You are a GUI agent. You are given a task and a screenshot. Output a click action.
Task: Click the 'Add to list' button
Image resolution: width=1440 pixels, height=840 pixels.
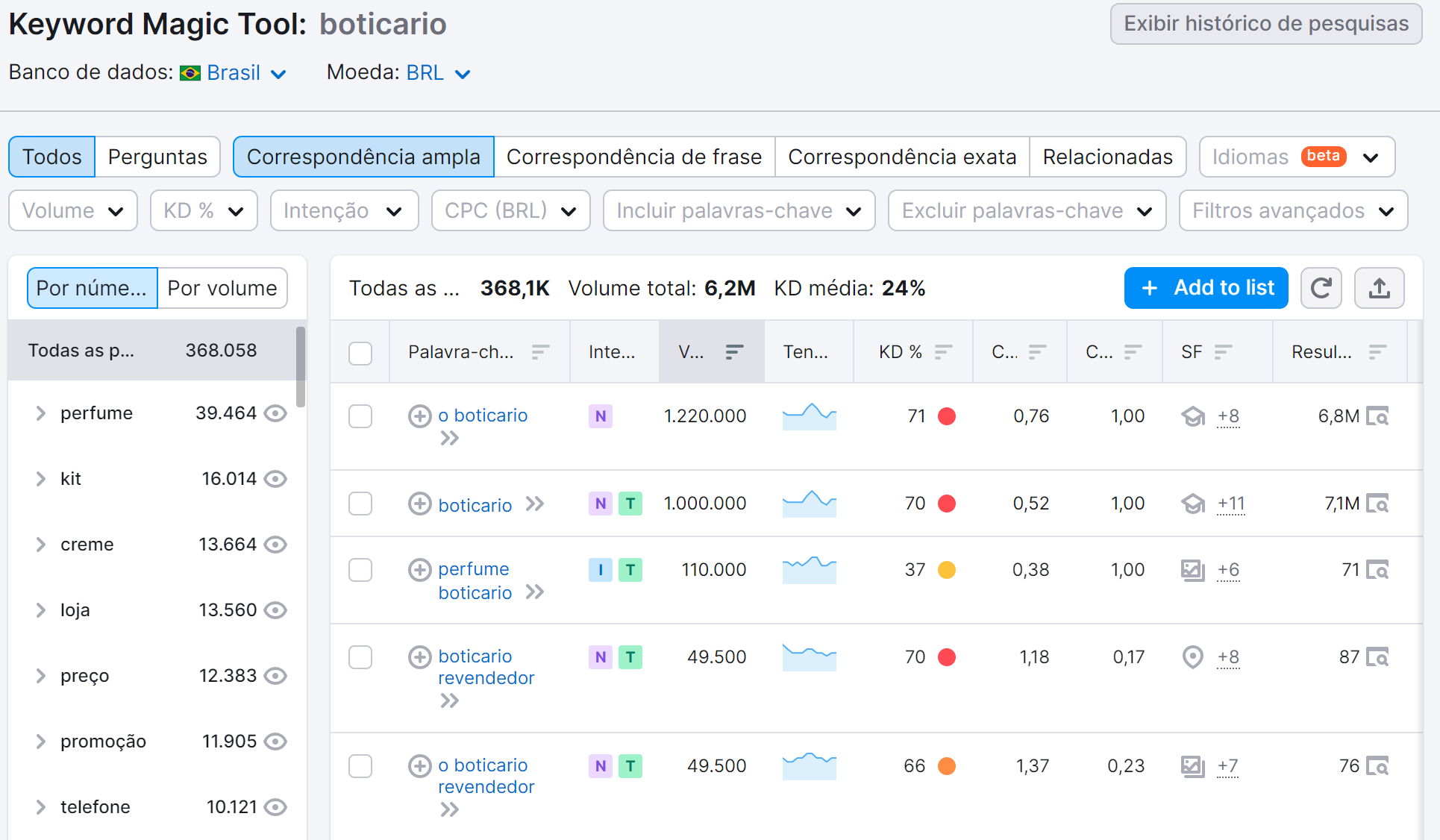coord(1206,288)
